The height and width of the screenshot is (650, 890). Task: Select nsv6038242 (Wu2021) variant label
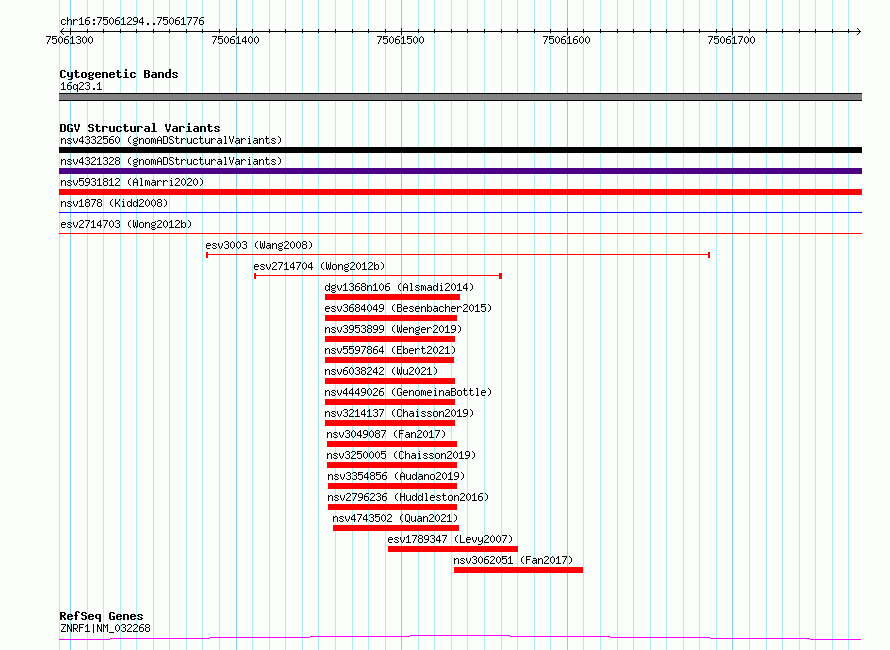tap(381, 371)
